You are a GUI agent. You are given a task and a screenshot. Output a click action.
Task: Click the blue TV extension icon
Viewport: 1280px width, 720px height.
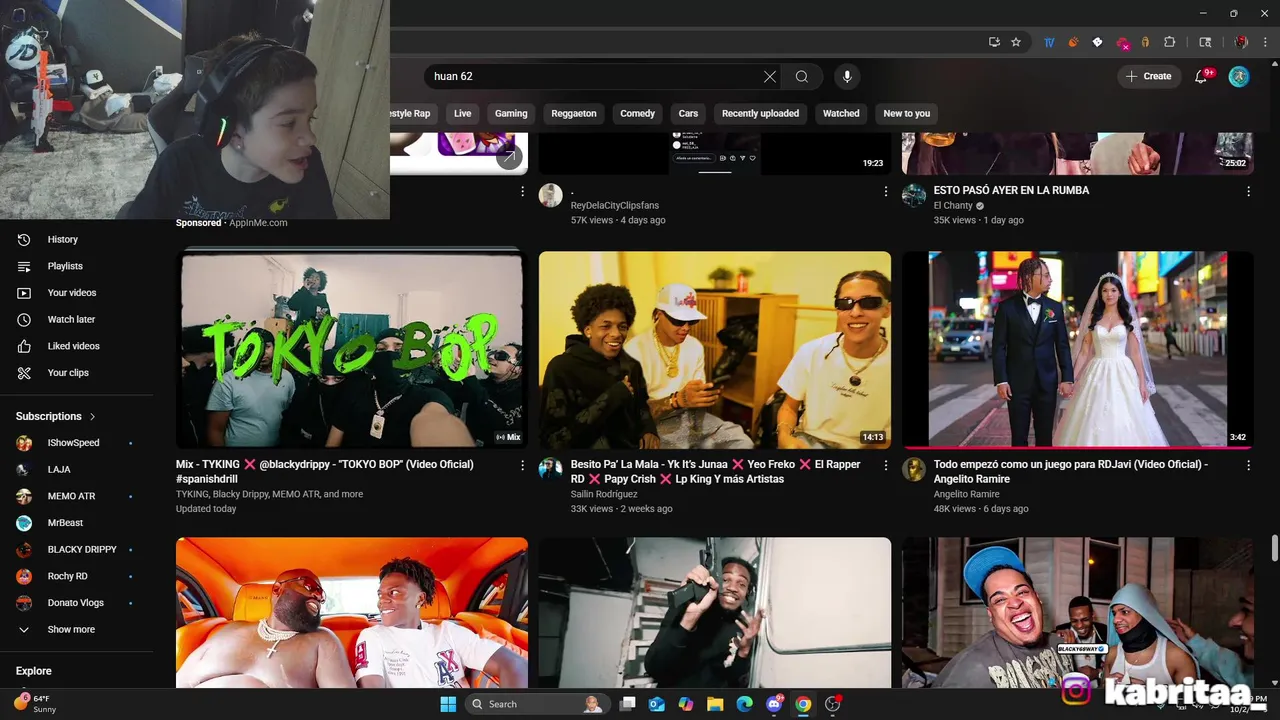[1049, 42]
